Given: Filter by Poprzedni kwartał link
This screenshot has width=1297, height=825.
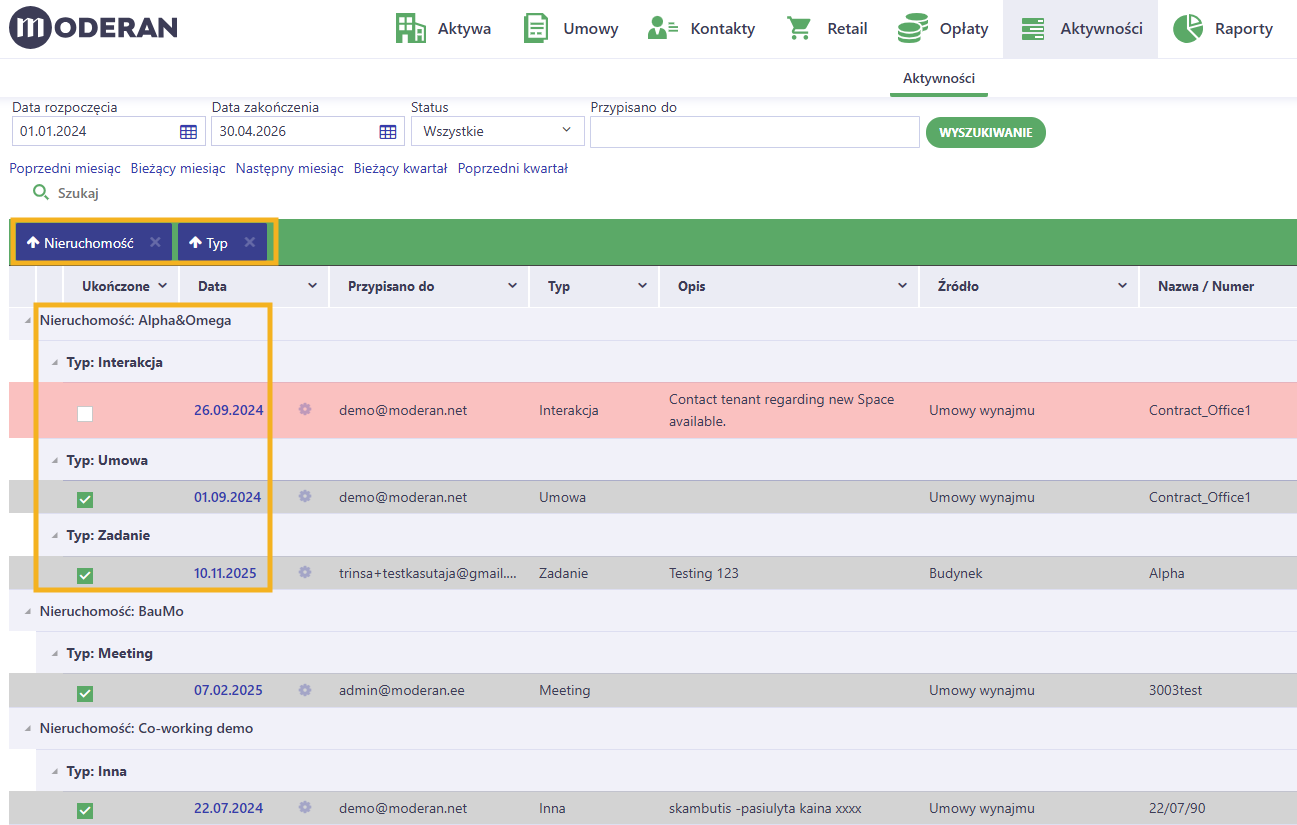Looking at the screenshot, I should point(513,168).
